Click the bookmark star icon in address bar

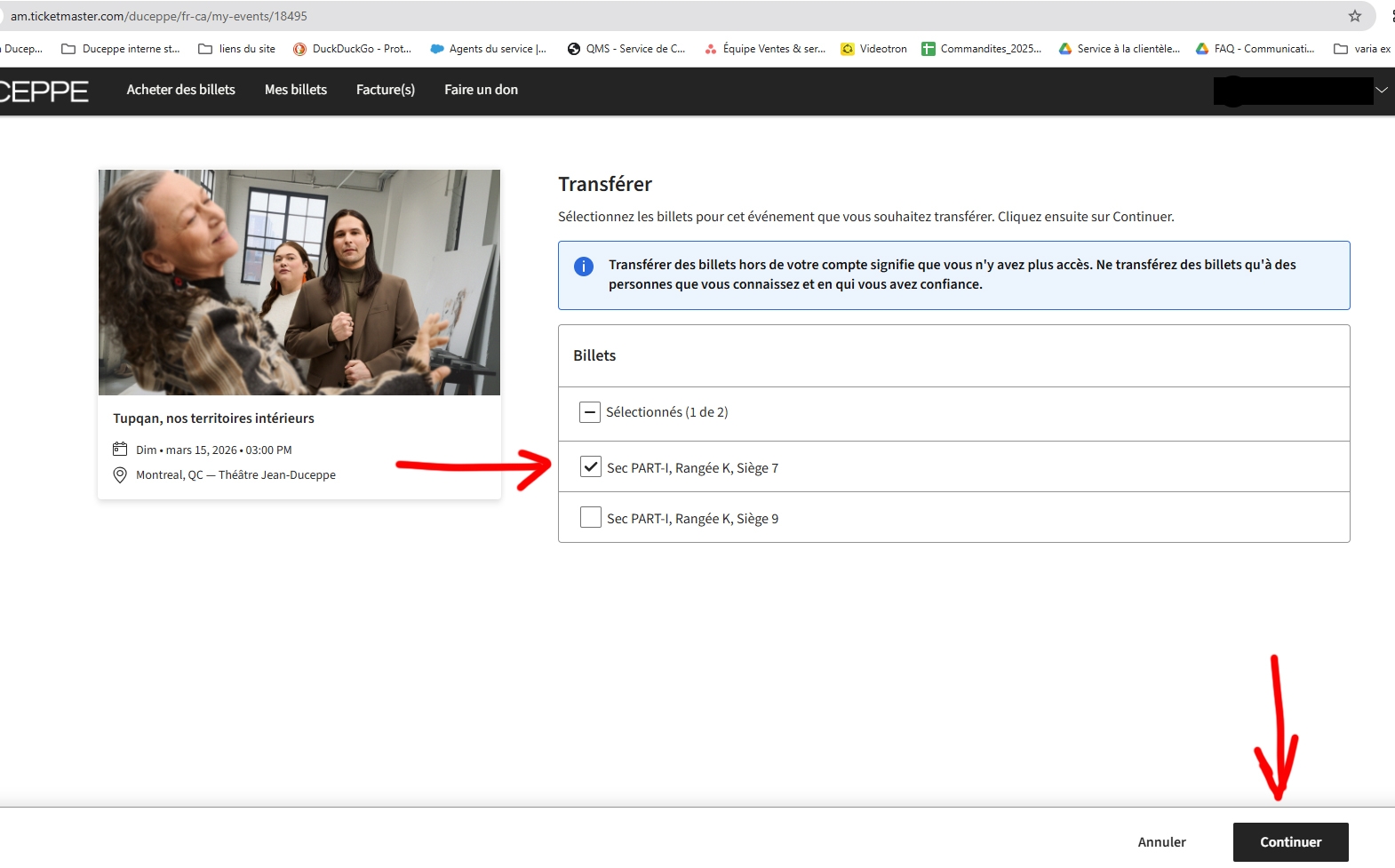[1354, 16]
